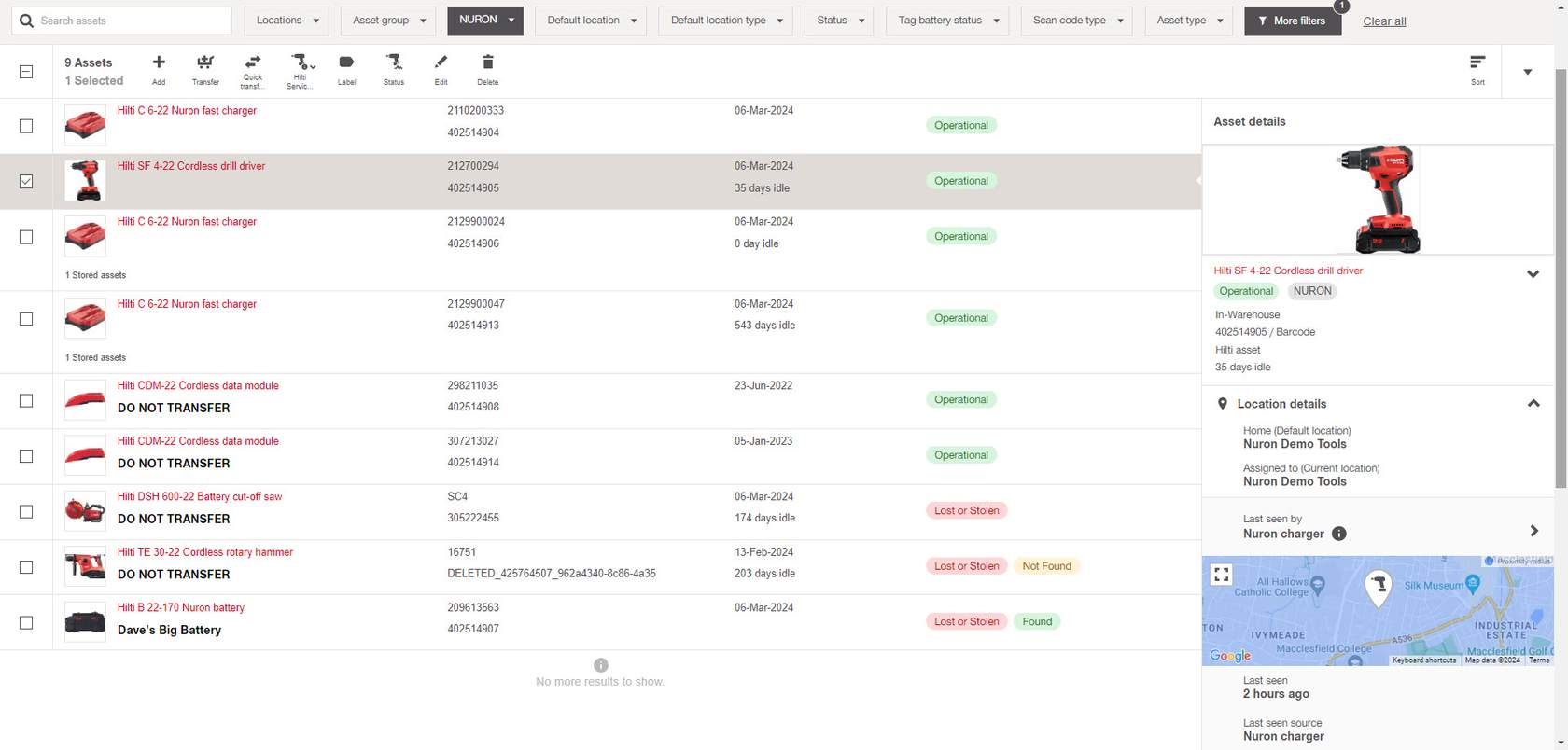Open the Tag battery status dropdown
The image size is (1568, 750).
click(x=947, y=21)
